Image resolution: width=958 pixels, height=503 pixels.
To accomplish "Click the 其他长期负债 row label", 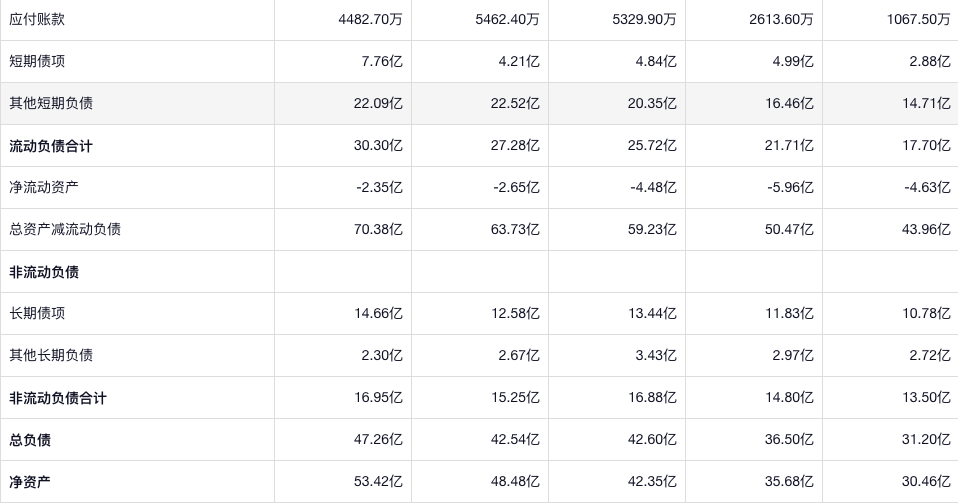I will (51, 355).
